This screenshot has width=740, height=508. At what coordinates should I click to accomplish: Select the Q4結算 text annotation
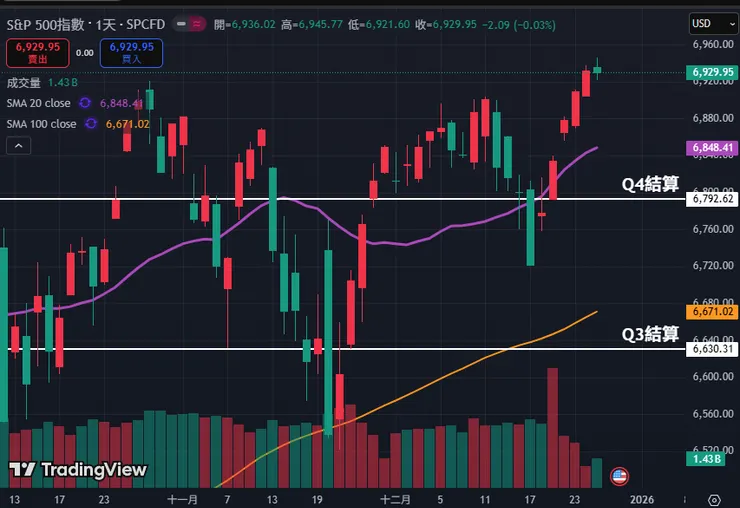[x=650, y=184]
